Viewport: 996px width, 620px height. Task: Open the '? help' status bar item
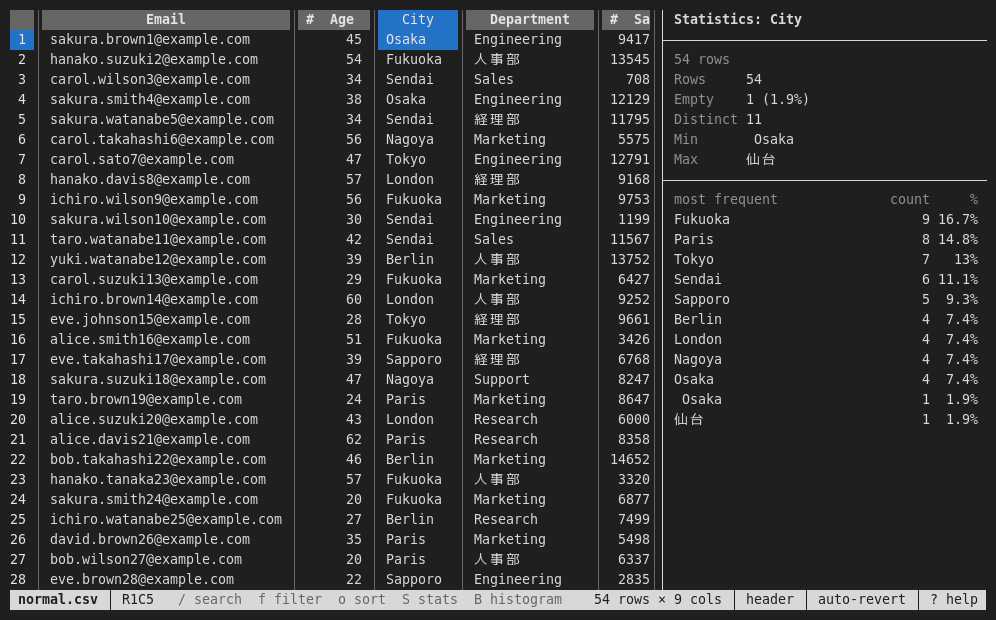(953, 600)
